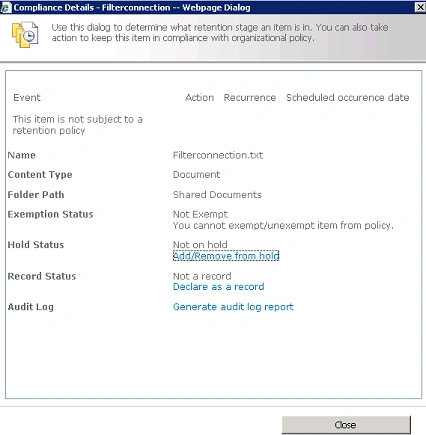426x435 pixels.
Task: Click the 'You cannot exempt/unexempt item' note
Action: tap(283, 225)
